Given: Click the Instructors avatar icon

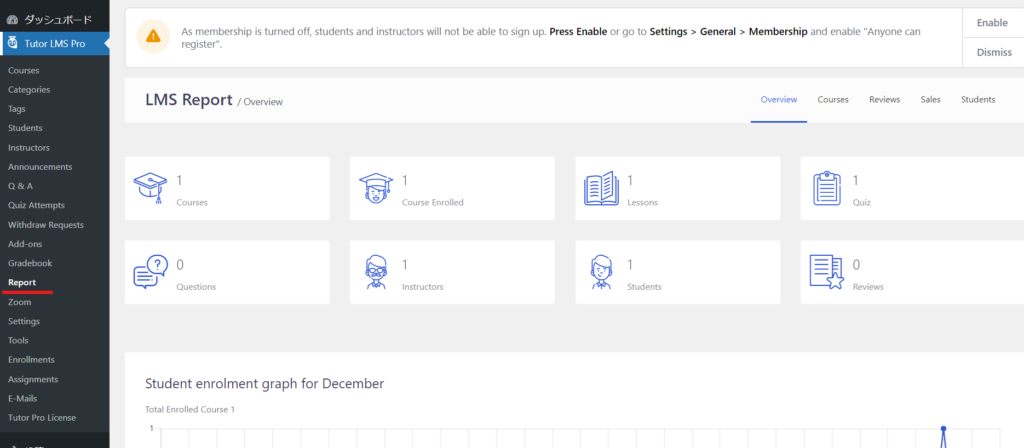Looking at the screenshot, I should [376, 271].
